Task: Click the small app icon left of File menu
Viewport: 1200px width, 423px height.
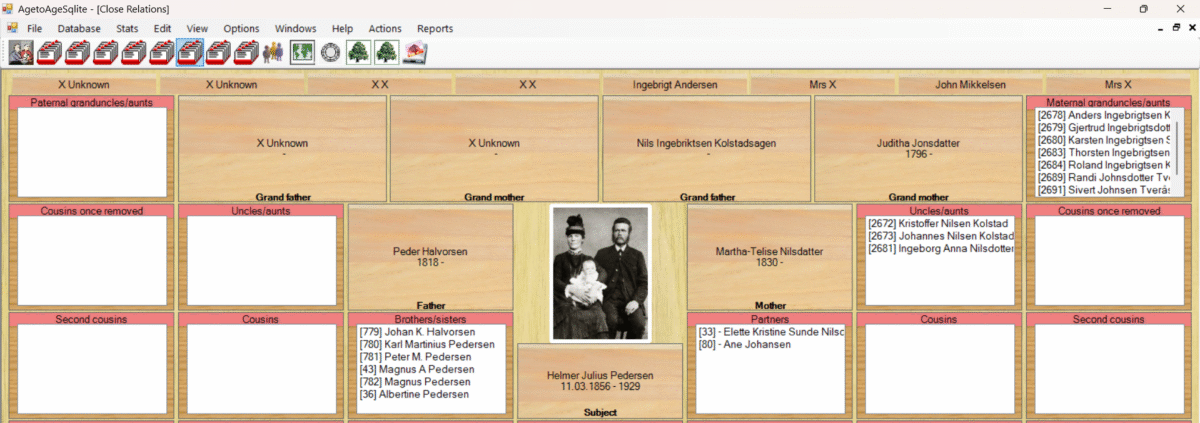Action: (x=13, y=28)
